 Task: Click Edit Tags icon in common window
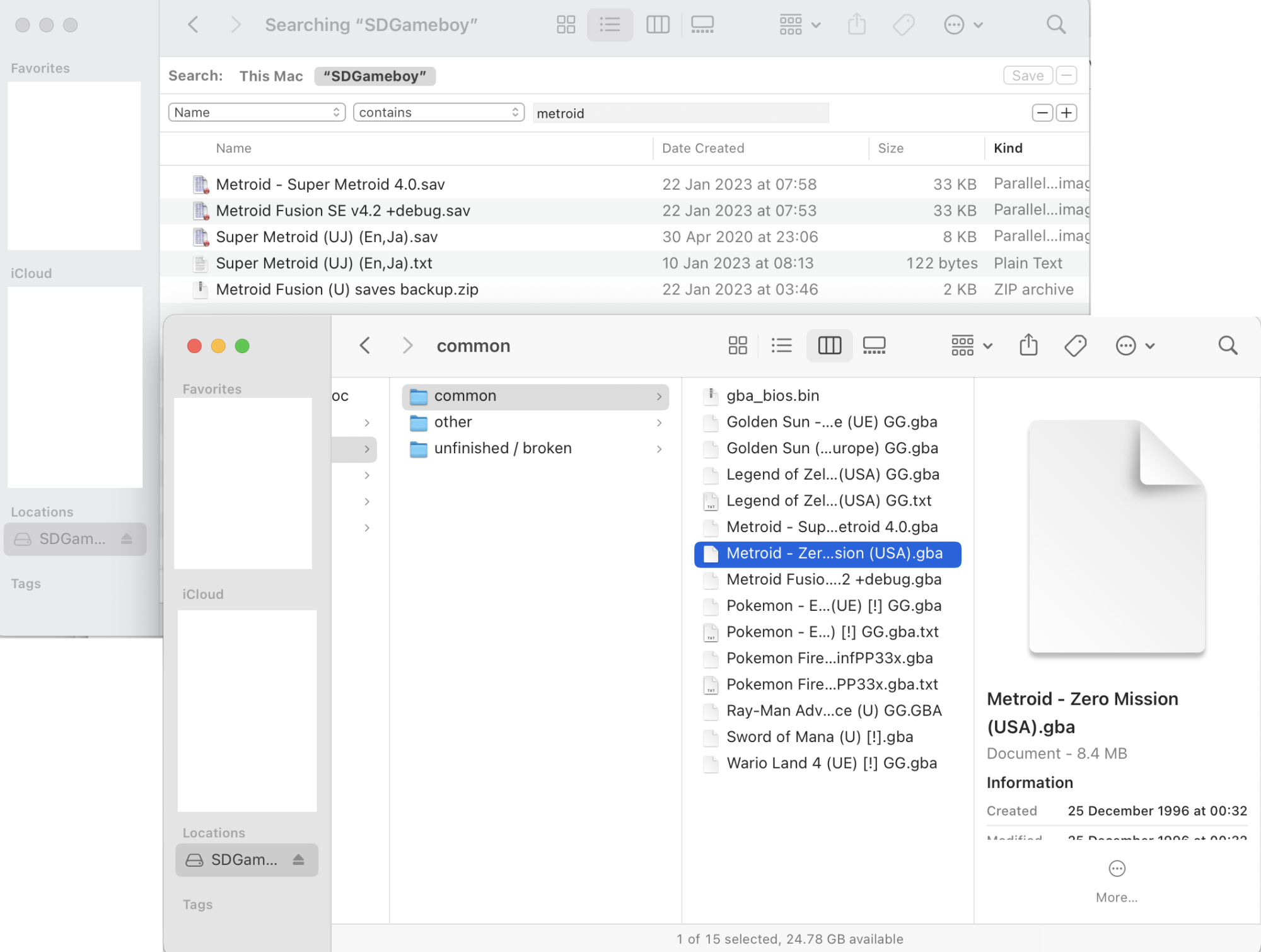coord(1075,345)
